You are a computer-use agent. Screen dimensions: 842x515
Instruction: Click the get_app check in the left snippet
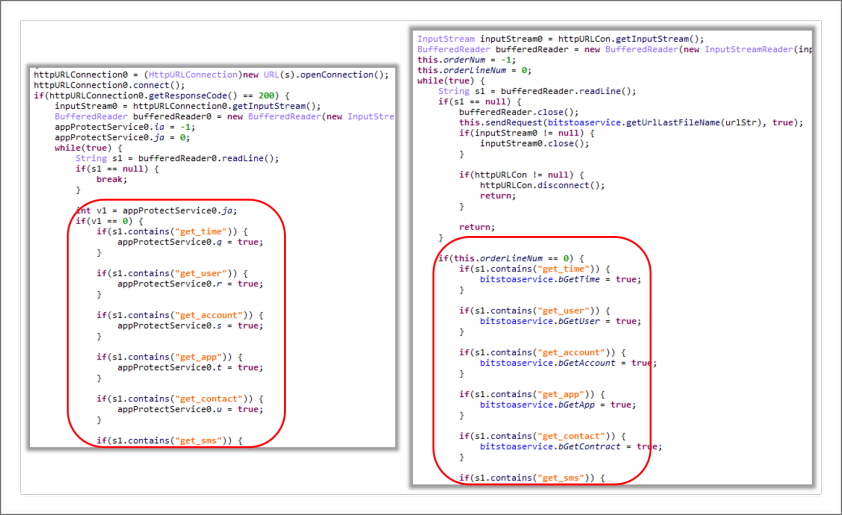169,357
